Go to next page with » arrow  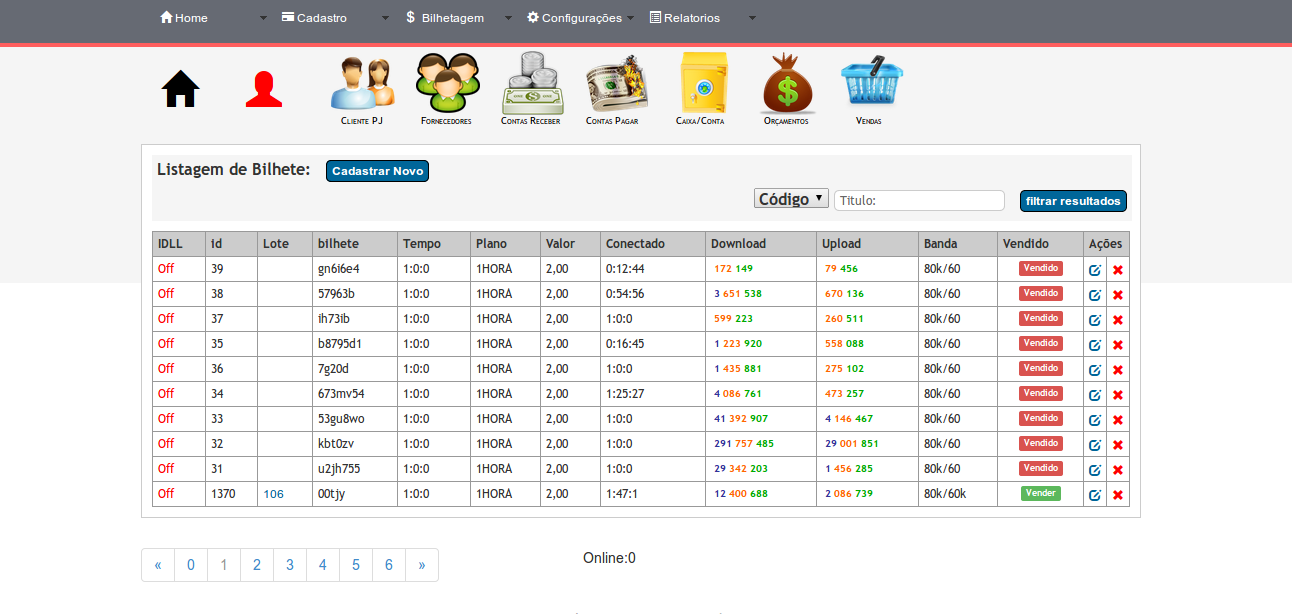click(x=422, y=565)
